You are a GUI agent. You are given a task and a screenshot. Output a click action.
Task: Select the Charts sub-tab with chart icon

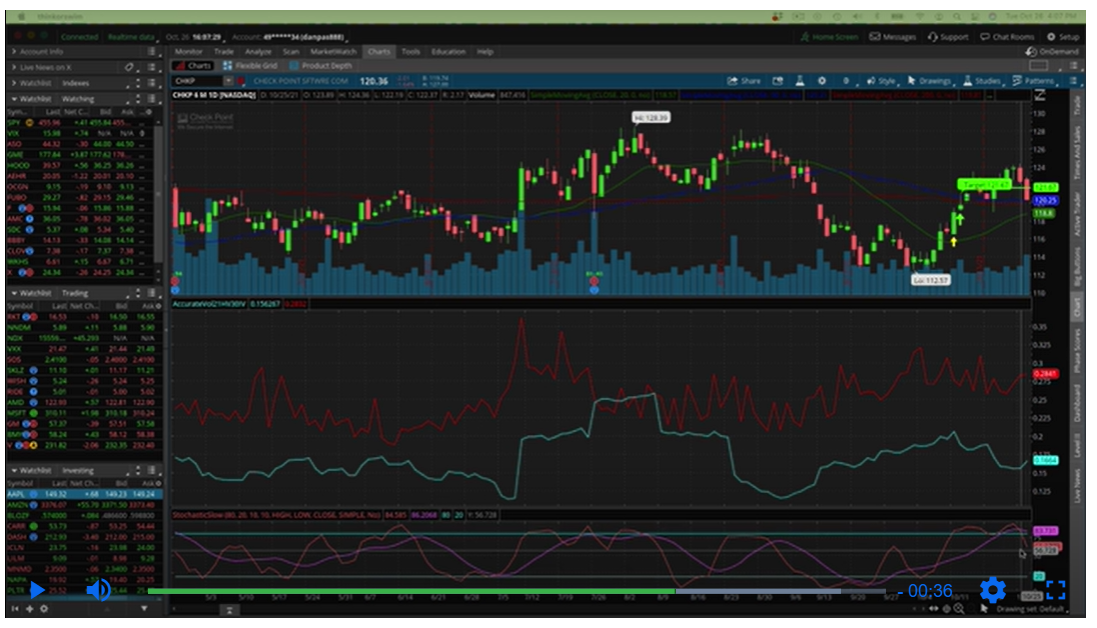point(193,66)
